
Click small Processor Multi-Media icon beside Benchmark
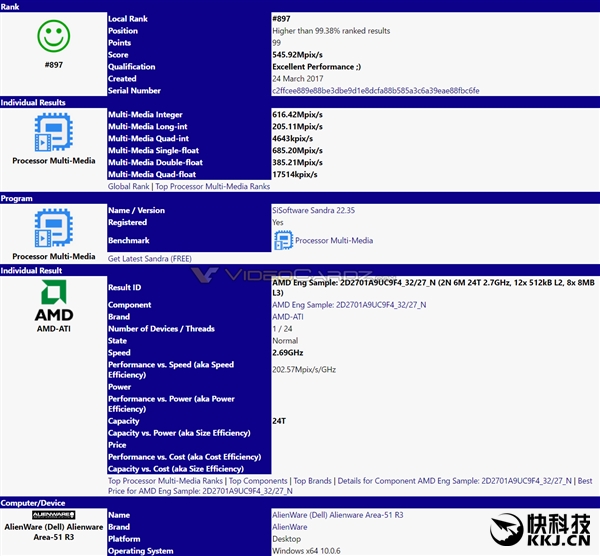click(283, 240)
